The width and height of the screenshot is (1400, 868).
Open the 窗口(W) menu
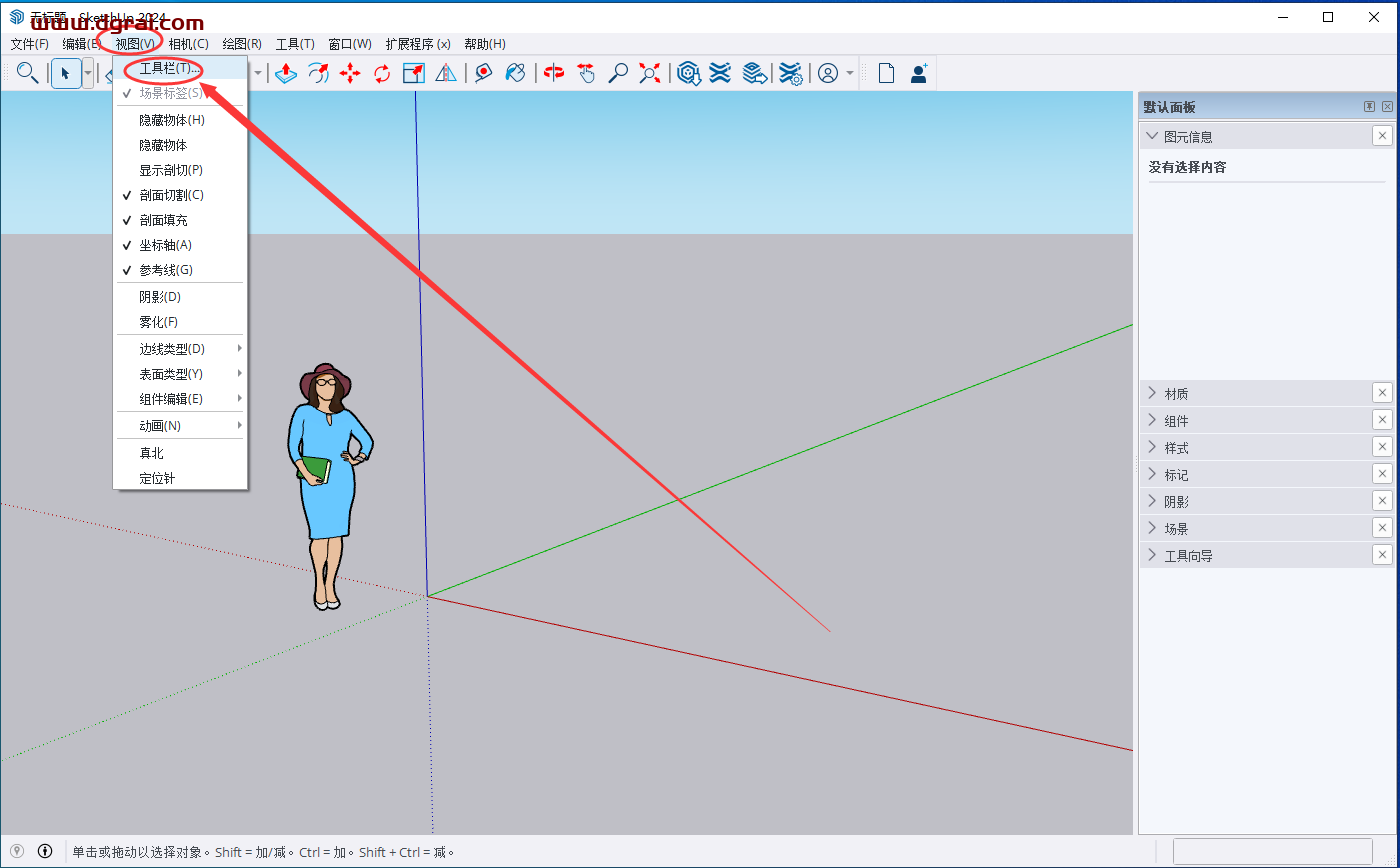pyautogui.click(x=350, y=44)
